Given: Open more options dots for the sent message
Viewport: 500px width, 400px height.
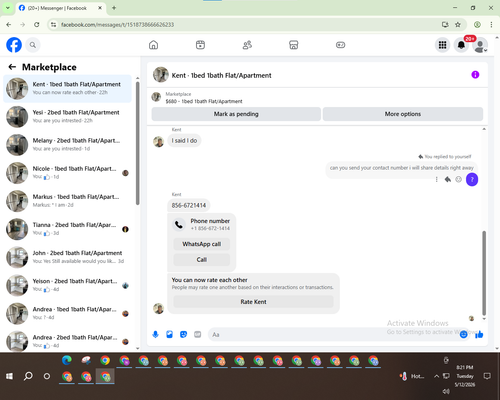Looking at the screenshot, I should coord(436,180).
